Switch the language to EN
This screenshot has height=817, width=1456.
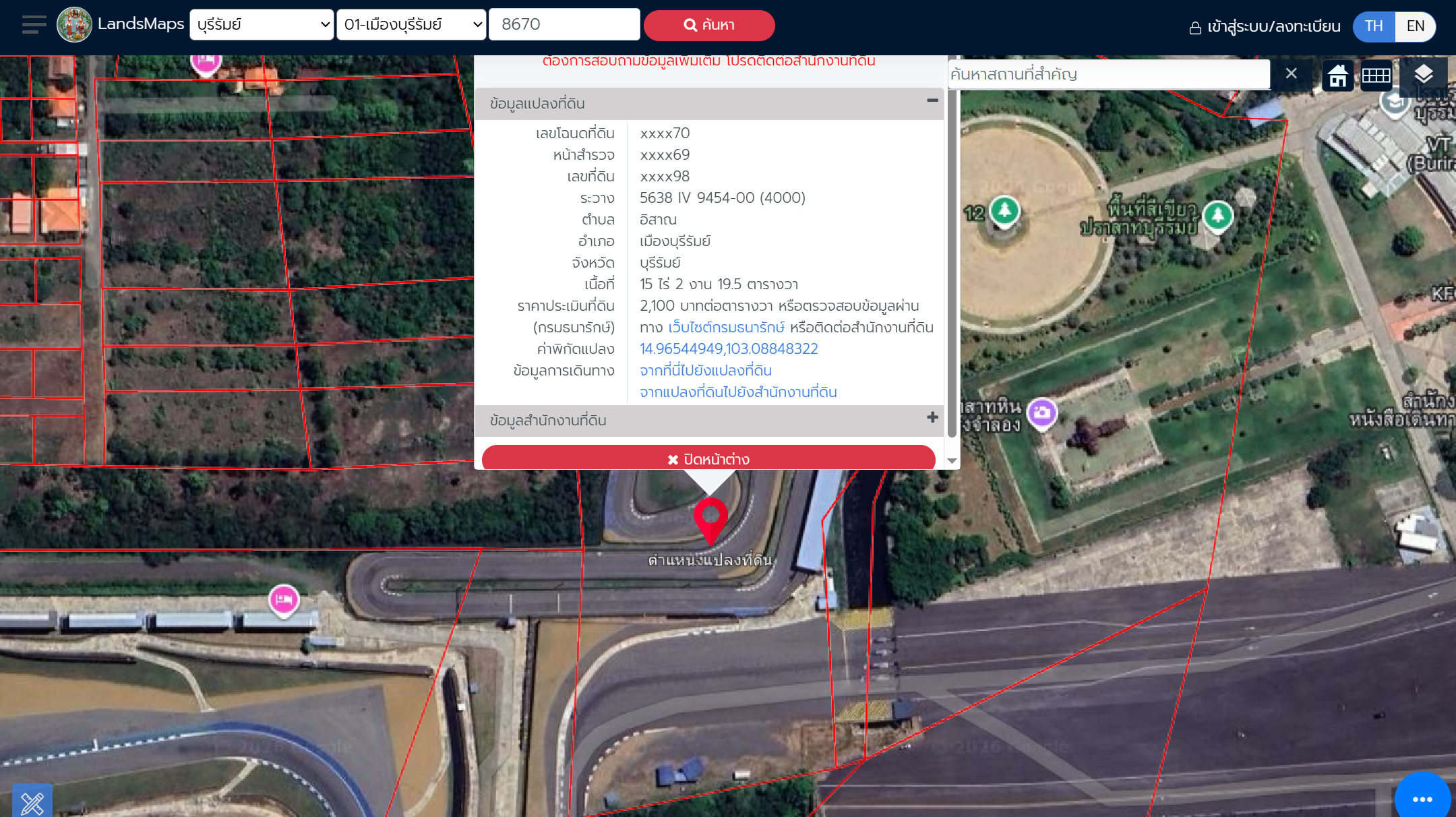pos(1415,26)
